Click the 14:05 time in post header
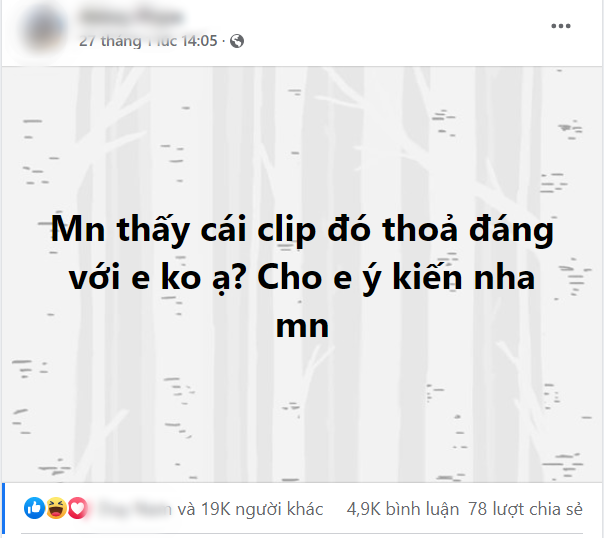This screenshot has width=604, height=538. (199, 41)
